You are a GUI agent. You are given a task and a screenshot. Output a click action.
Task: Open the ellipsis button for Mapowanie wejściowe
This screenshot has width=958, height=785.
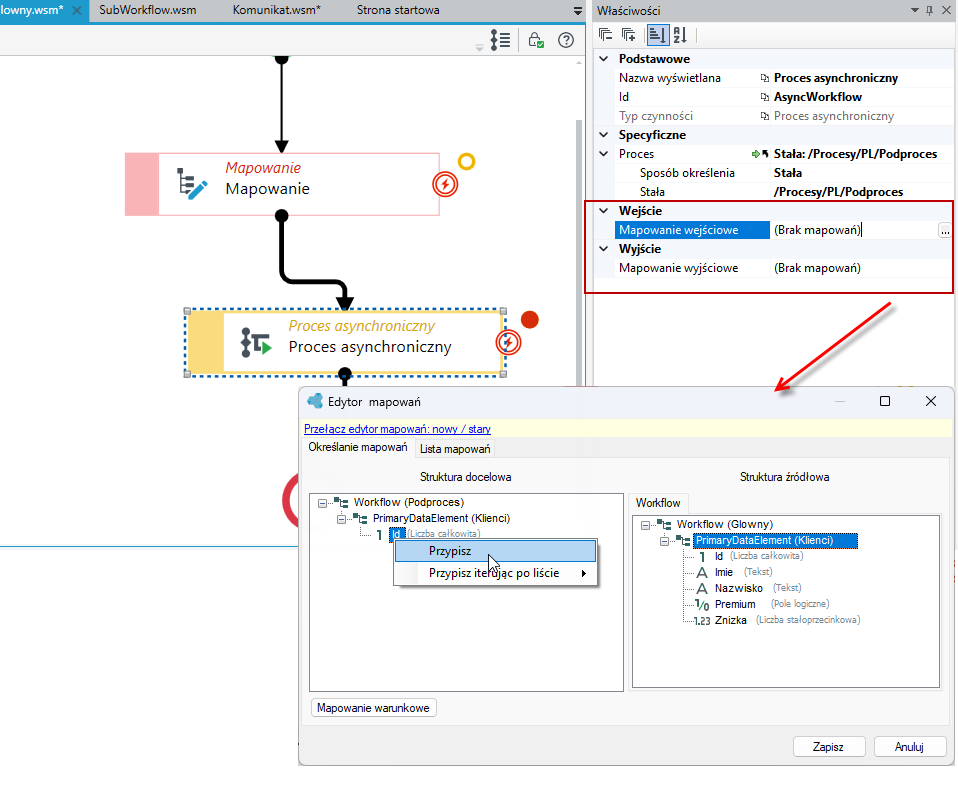click(x=945, y=230)
